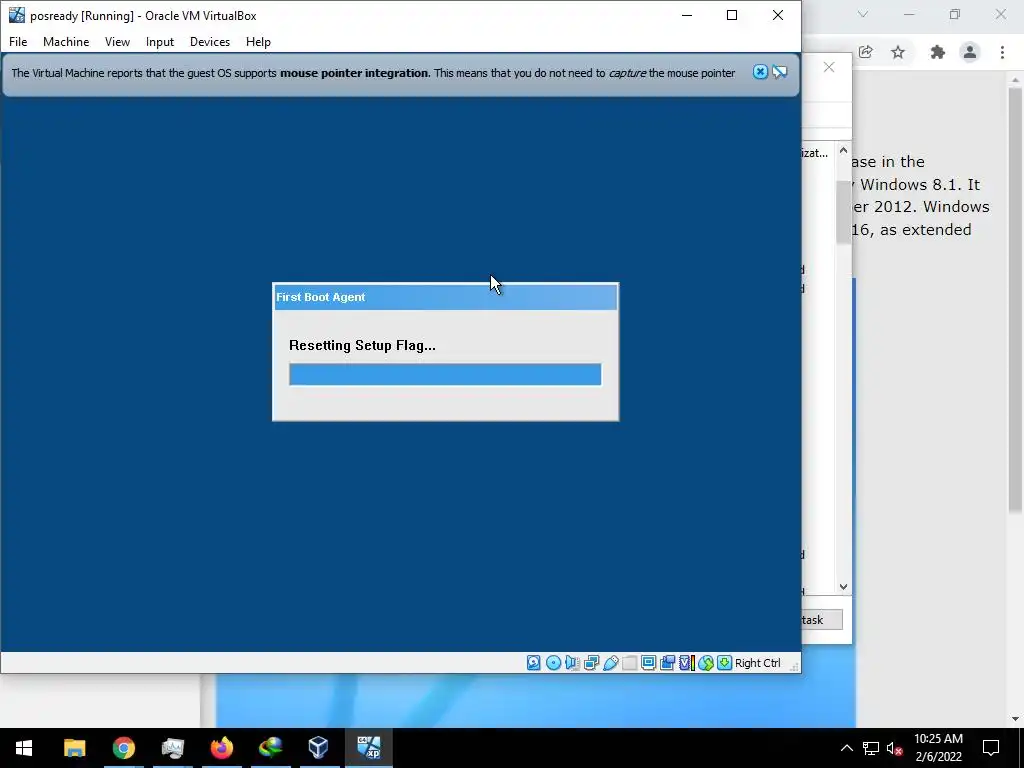Open the Windows notification center
Image resolution: width=1024 pixels, height=768 pixels.
pos(991,748)
